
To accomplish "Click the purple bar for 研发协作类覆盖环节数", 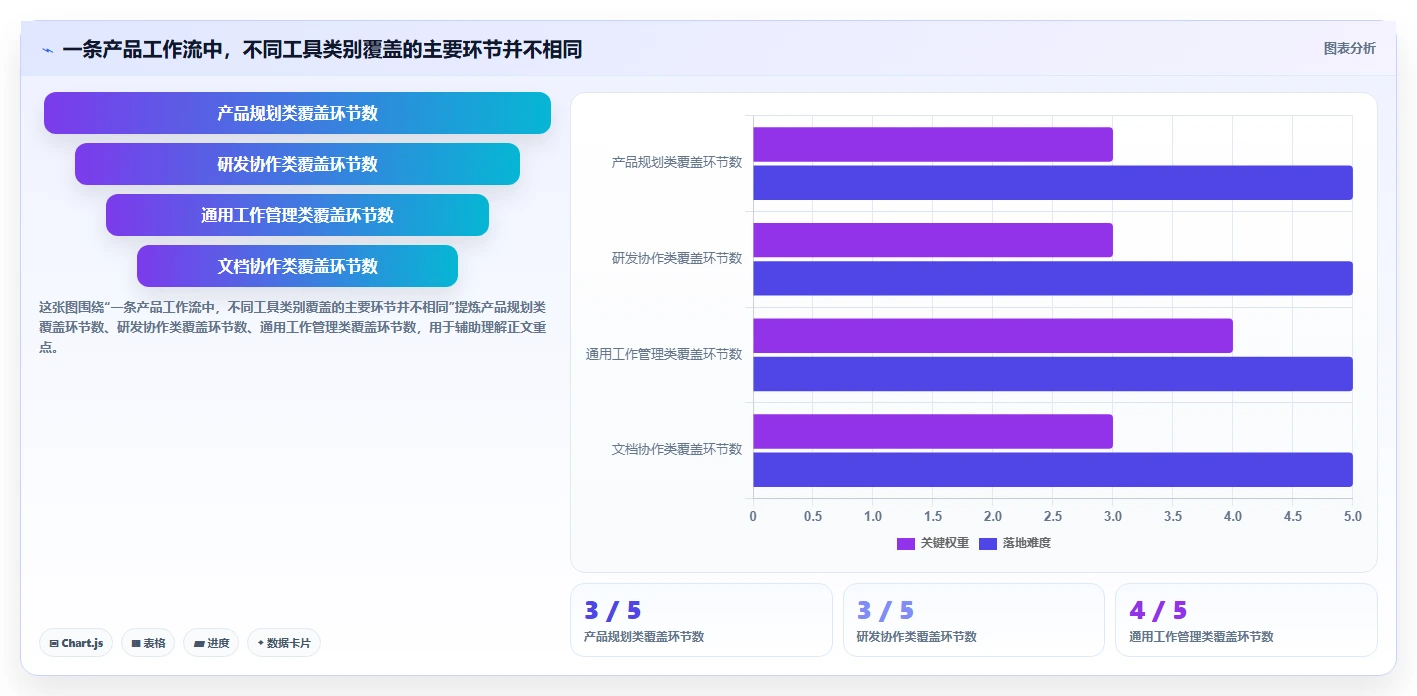I will click(933, 240).
